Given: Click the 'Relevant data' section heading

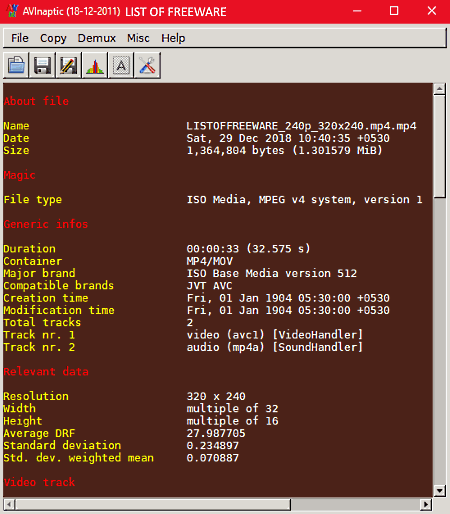Looking at the screenshot, I should pos(46,372).
